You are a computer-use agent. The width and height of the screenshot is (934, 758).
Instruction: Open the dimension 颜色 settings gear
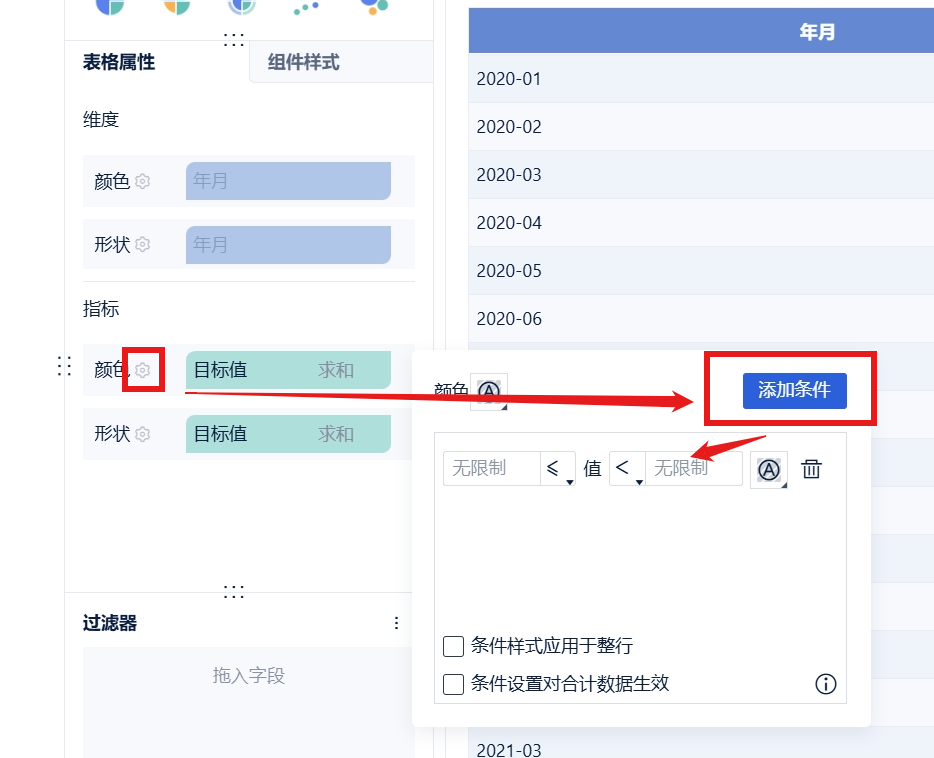point(142,181)
